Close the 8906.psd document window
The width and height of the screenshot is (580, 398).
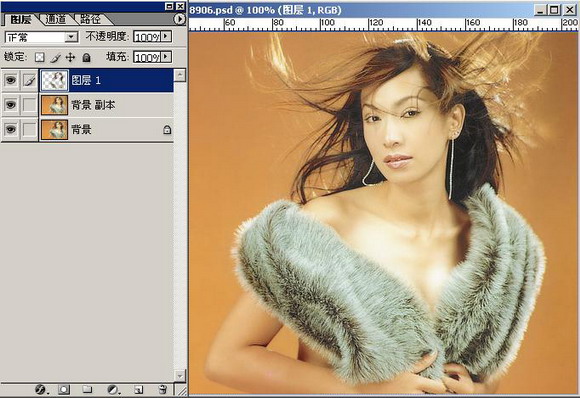point(569,10)
